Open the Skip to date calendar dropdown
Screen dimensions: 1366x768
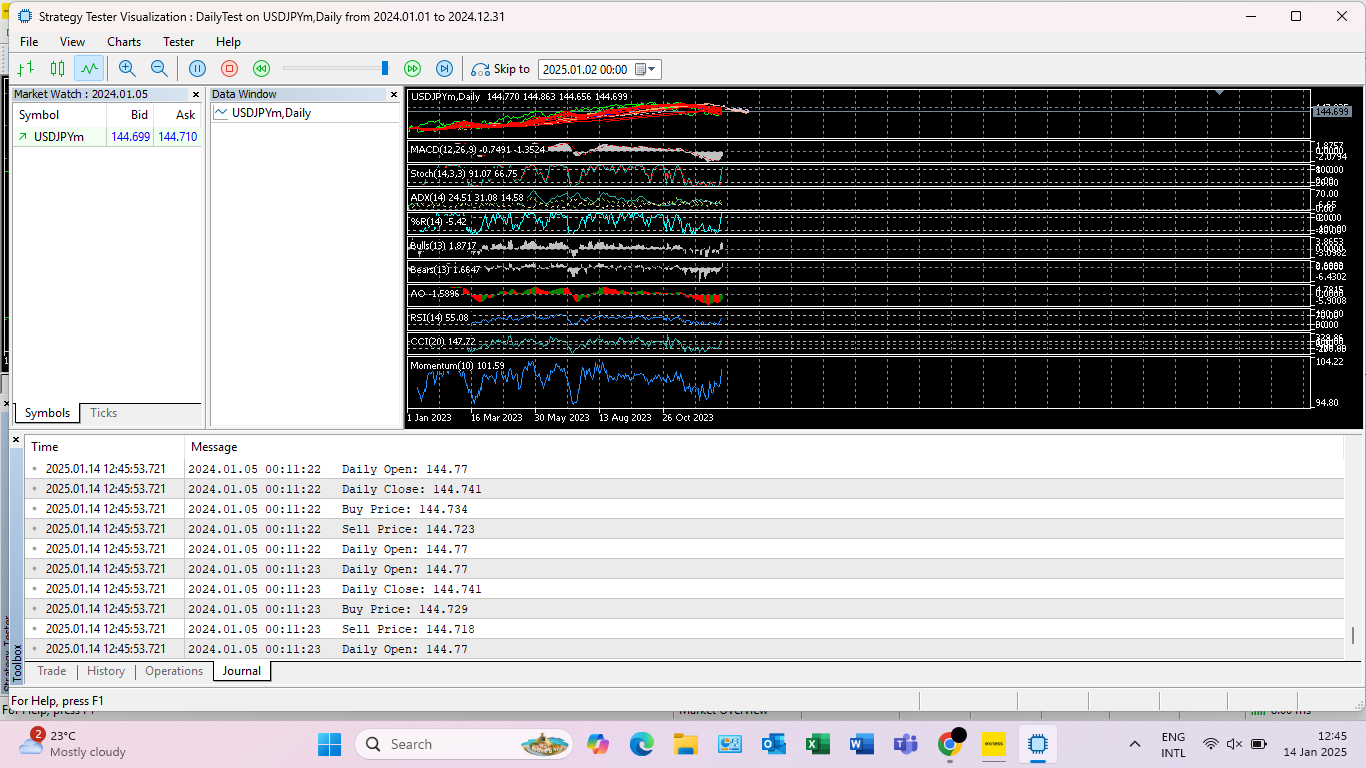click(x=647, y=69)
